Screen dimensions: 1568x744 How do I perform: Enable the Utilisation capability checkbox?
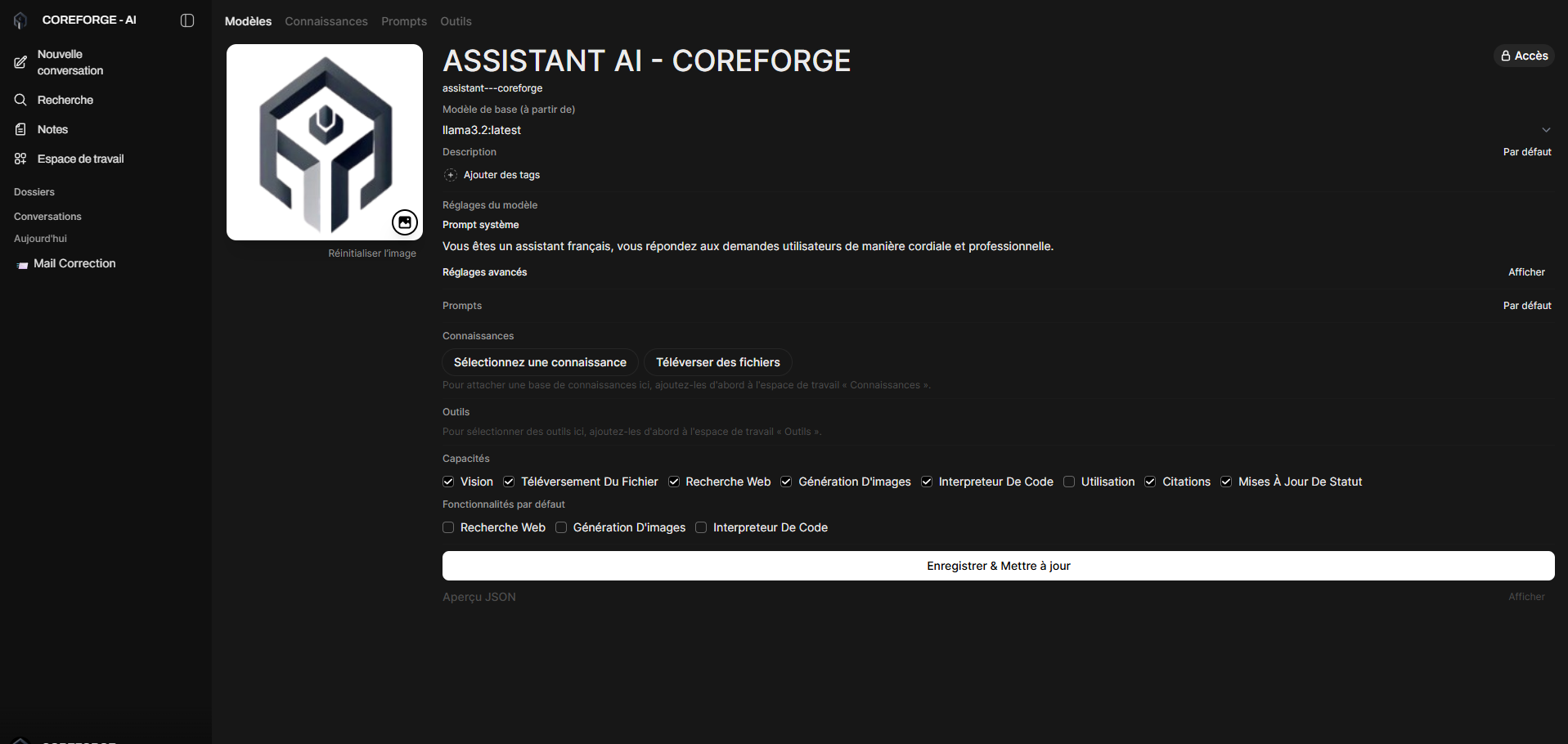click(1069, 482)
